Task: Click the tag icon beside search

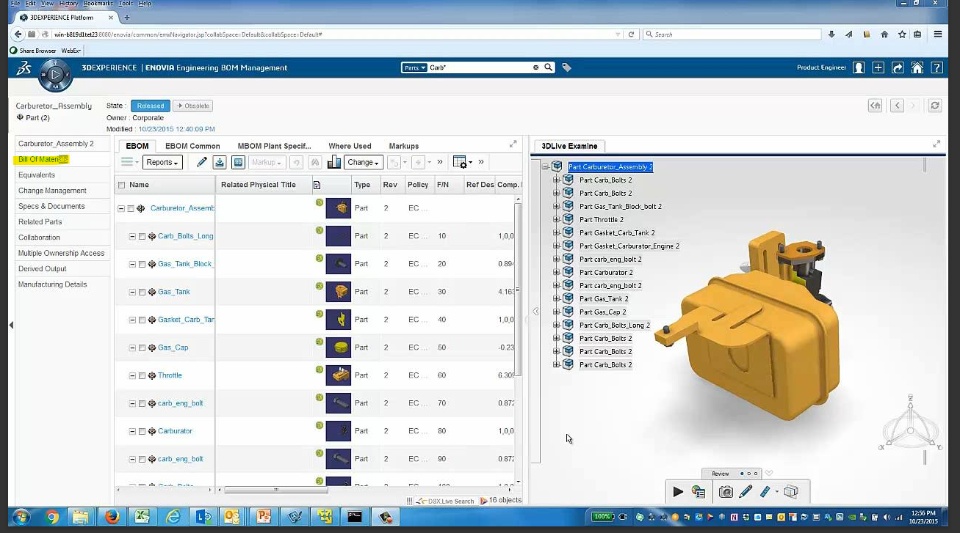Action: [567, 67]
